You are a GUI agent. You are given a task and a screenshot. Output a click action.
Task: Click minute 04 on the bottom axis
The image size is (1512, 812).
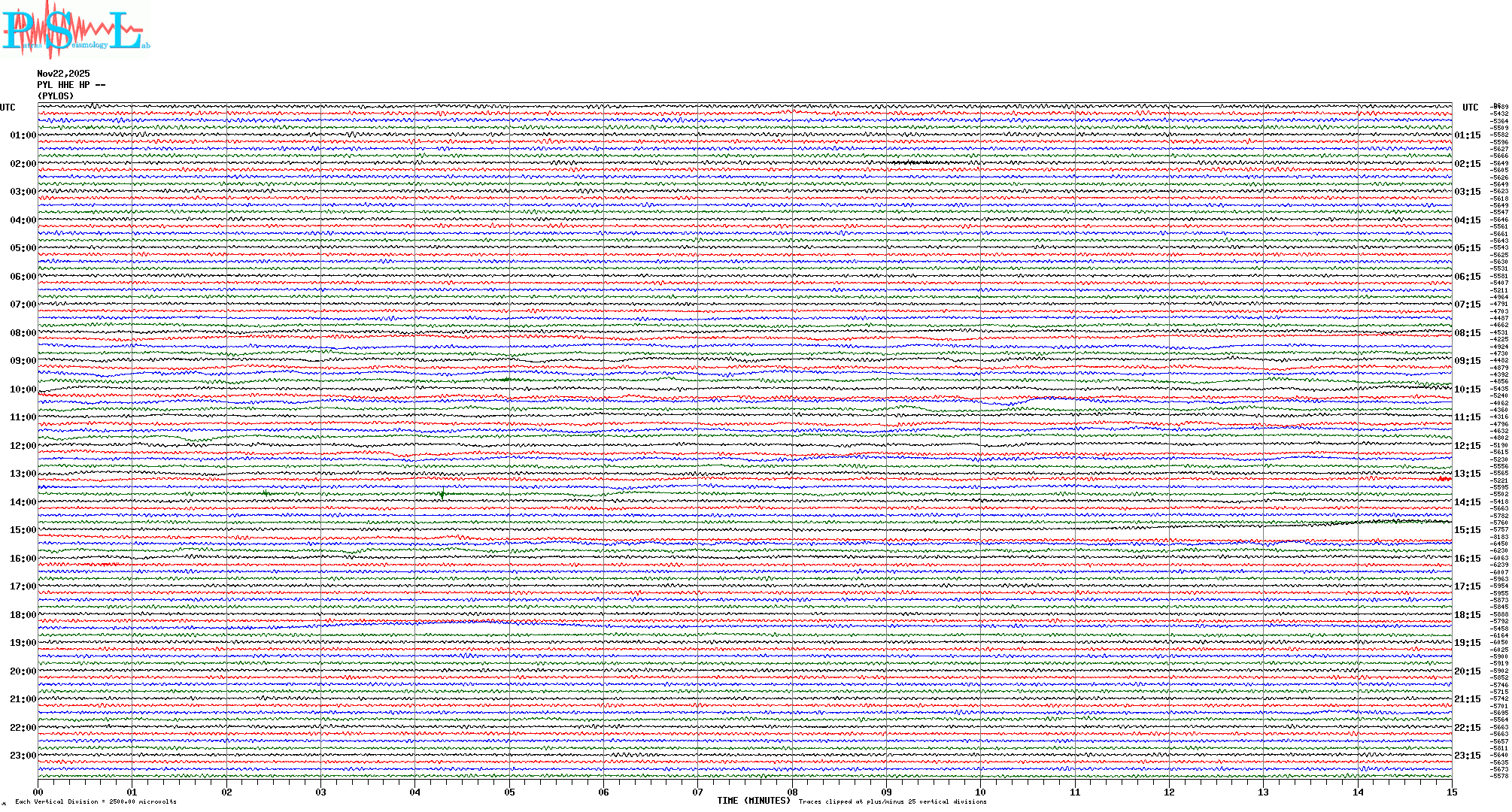tap(415, 792)
